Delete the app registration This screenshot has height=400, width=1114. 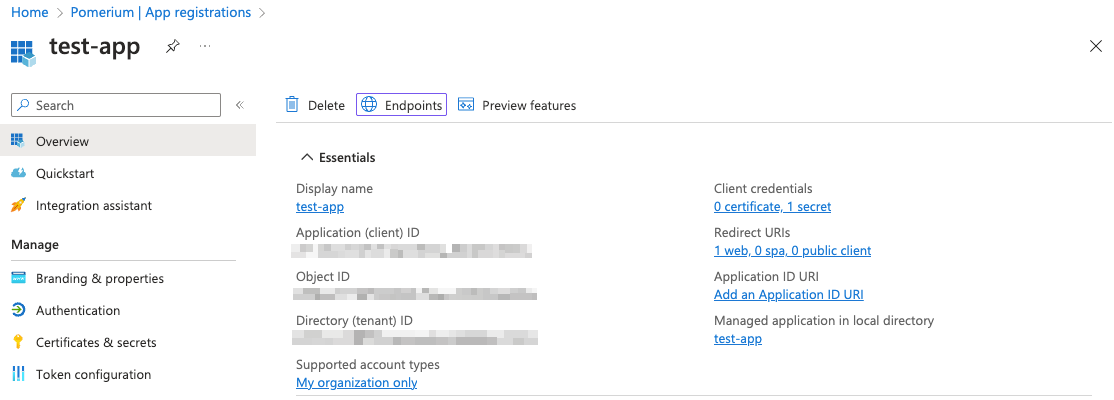click(315, 105)
